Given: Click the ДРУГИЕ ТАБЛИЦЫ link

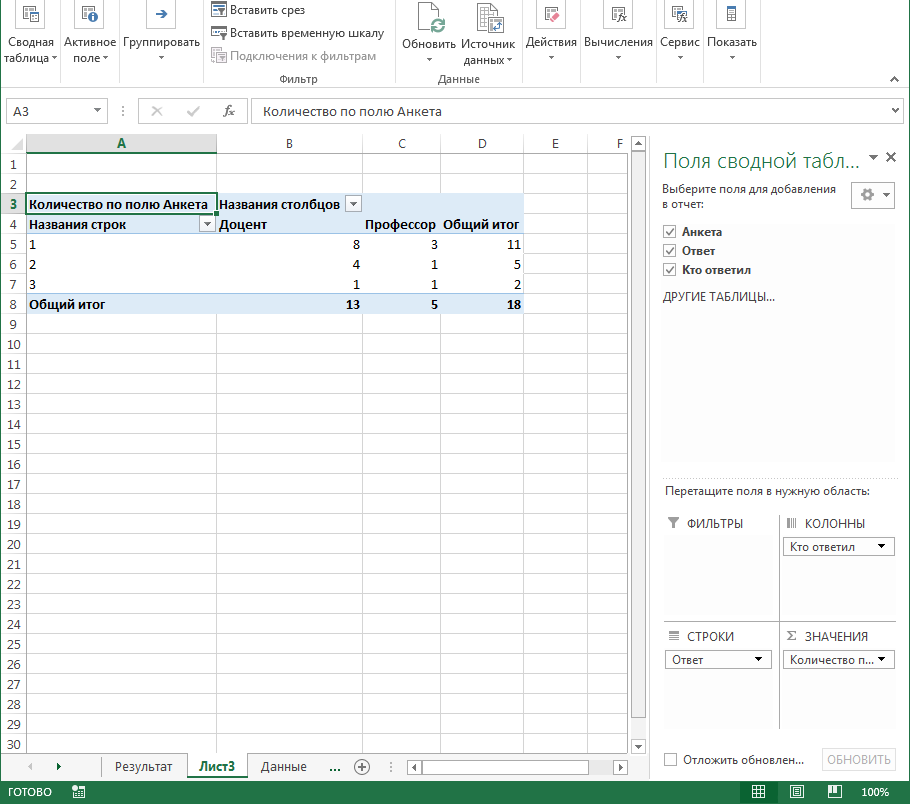Looking at the screenshot, I should click(718, 297).
